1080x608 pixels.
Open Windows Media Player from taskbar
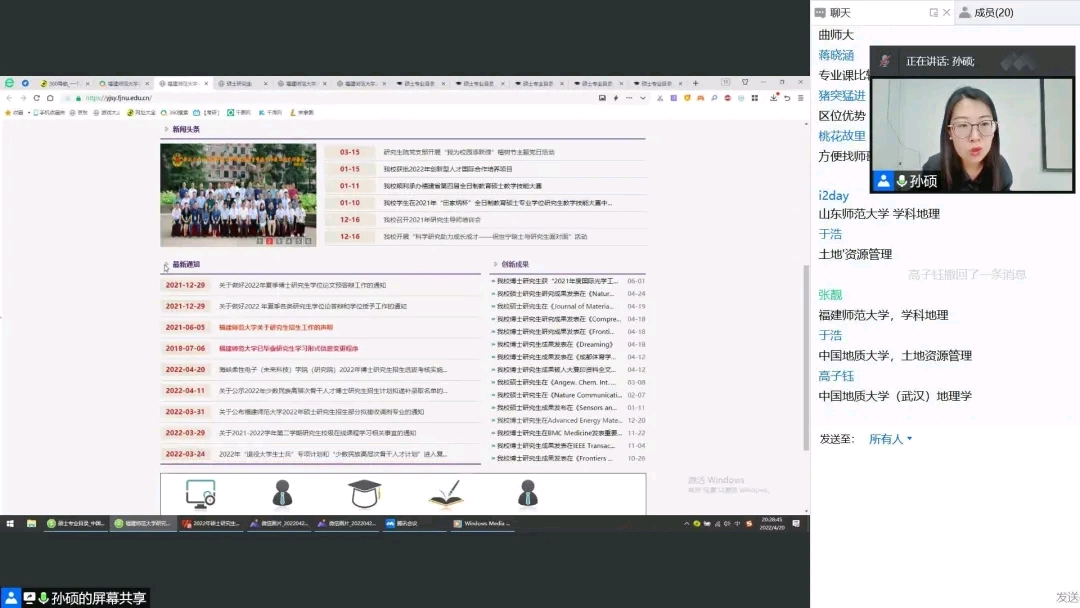click(484, 523)
